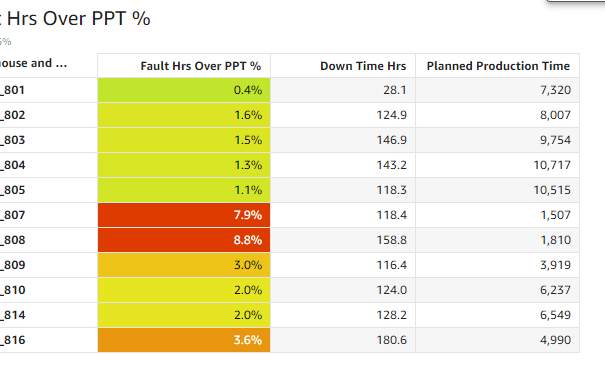
Task: Select the amber 3.0% cell
Action: (x=184, y=265)
